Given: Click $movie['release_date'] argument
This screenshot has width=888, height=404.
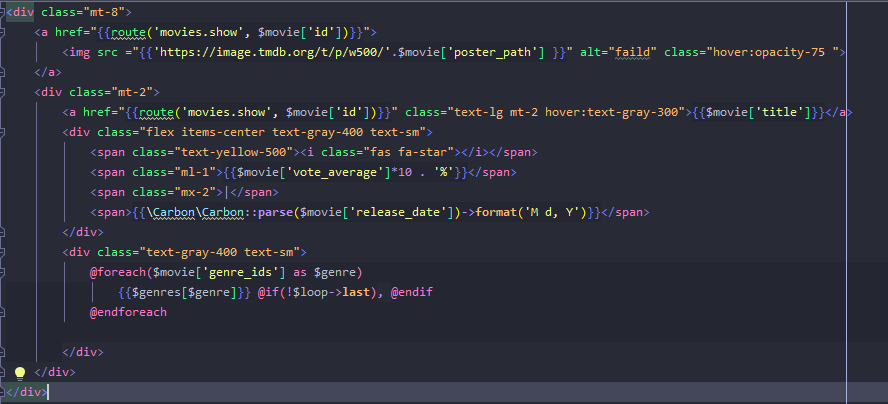Looking at the screenshot, I should coord(378,212).
